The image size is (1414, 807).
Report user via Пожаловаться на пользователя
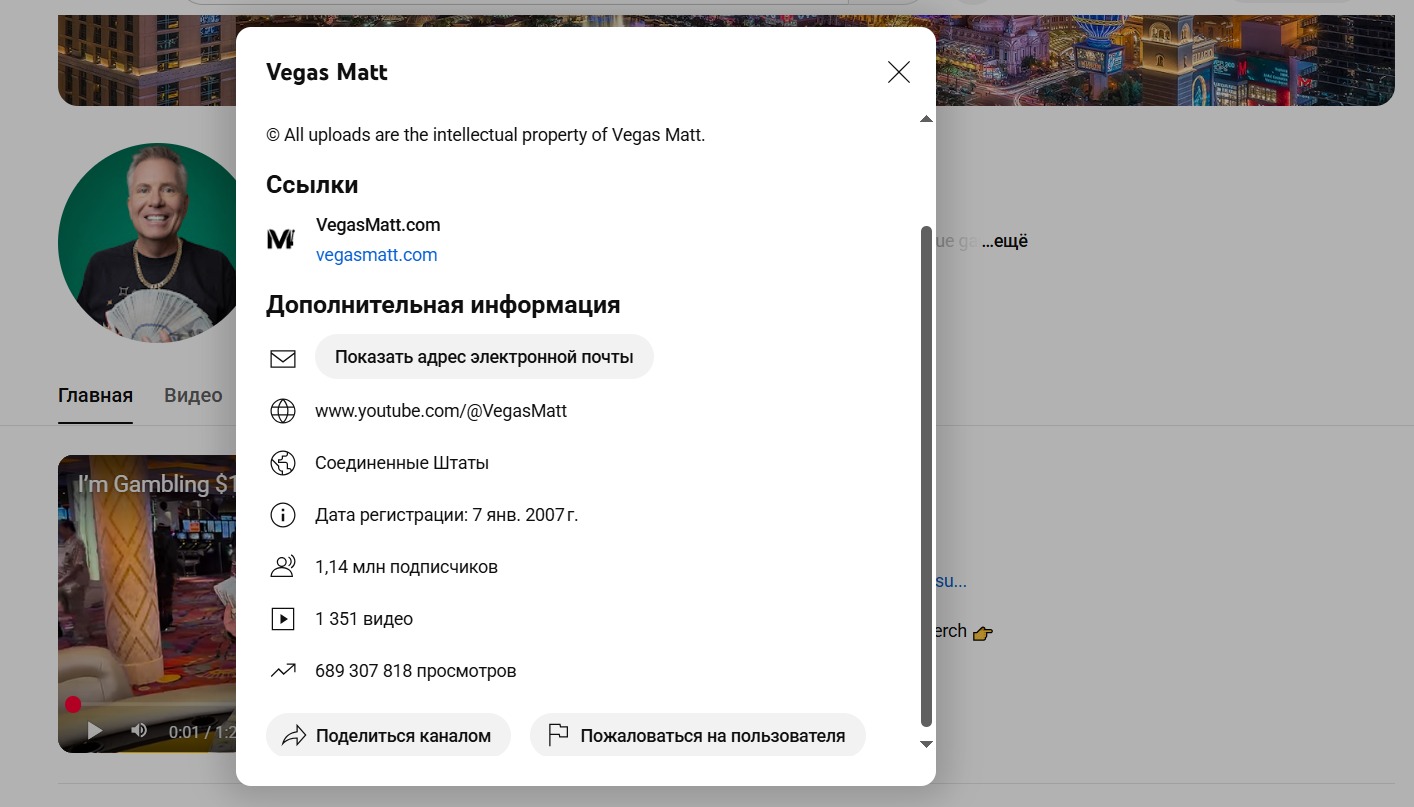tap(697, 736)
